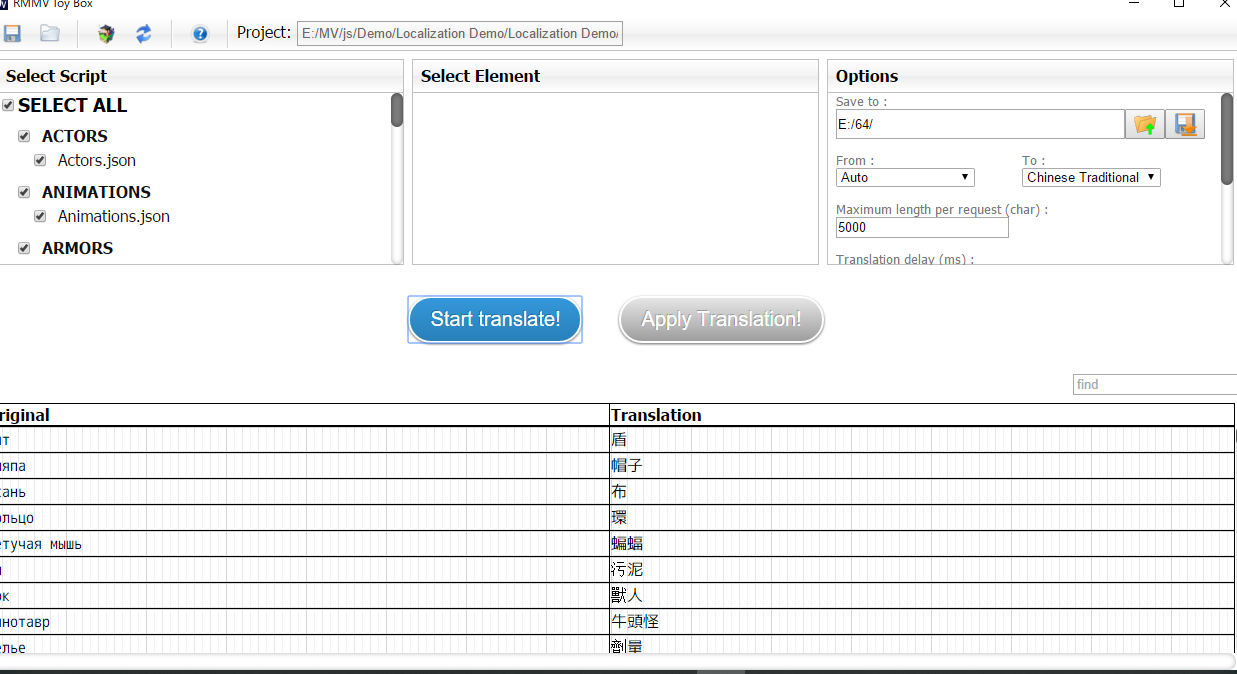Select the translation cell "牛頭怪"
The height and width of the screenshot is (674, 1237).
pos(922,622)
